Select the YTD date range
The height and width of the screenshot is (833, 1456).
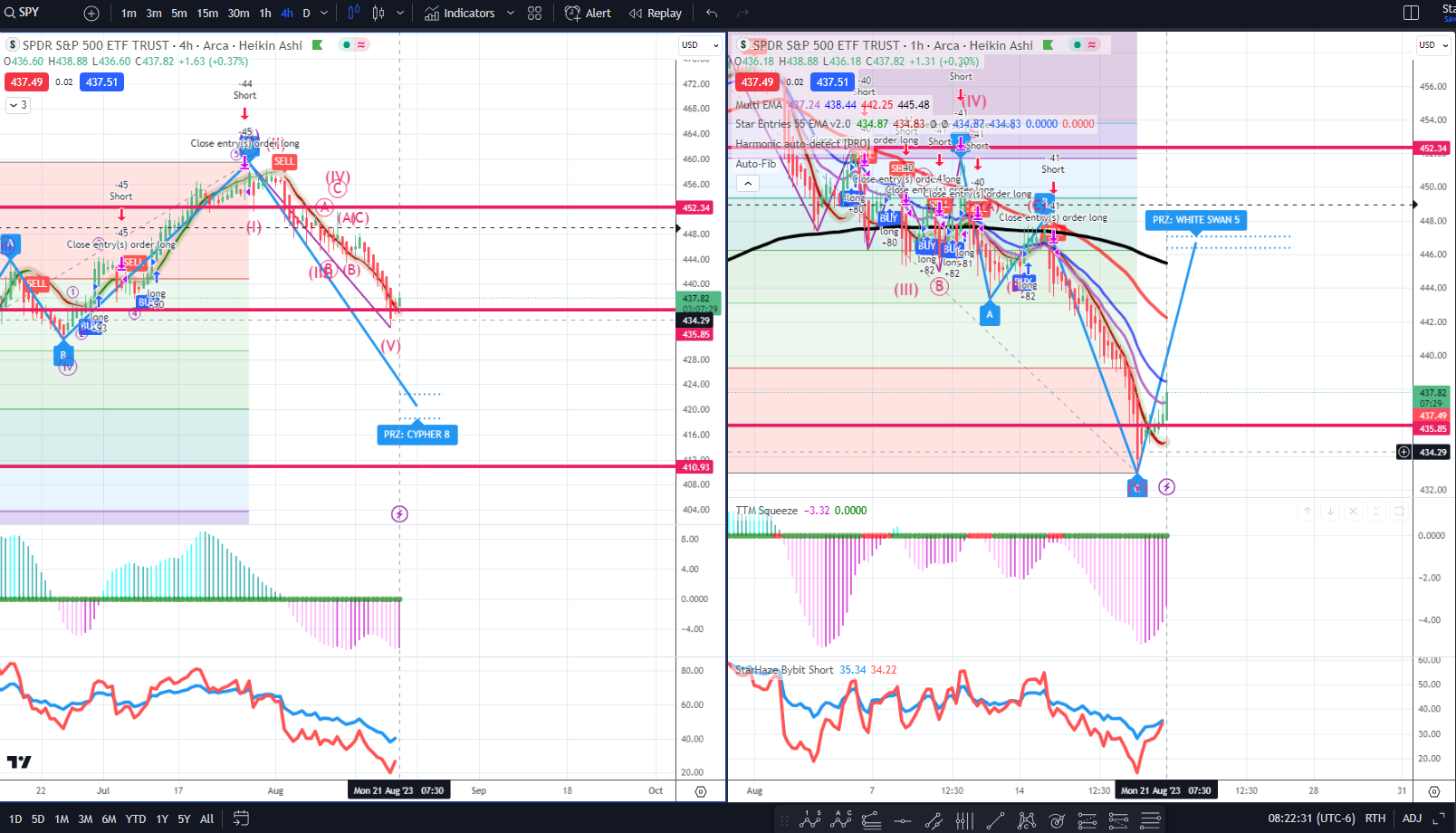[x=136, y=819]
